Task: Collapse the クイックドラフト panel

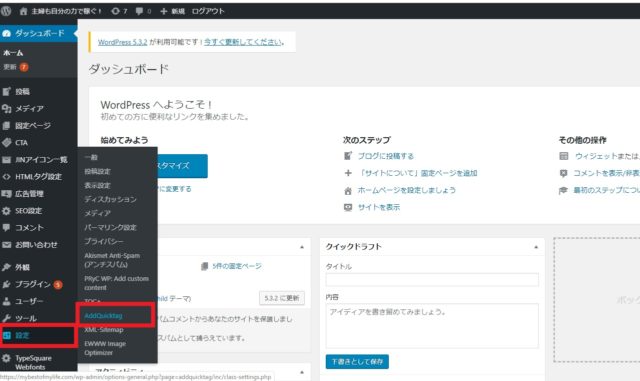Action: pyautogui.click(x=536, y=247)
